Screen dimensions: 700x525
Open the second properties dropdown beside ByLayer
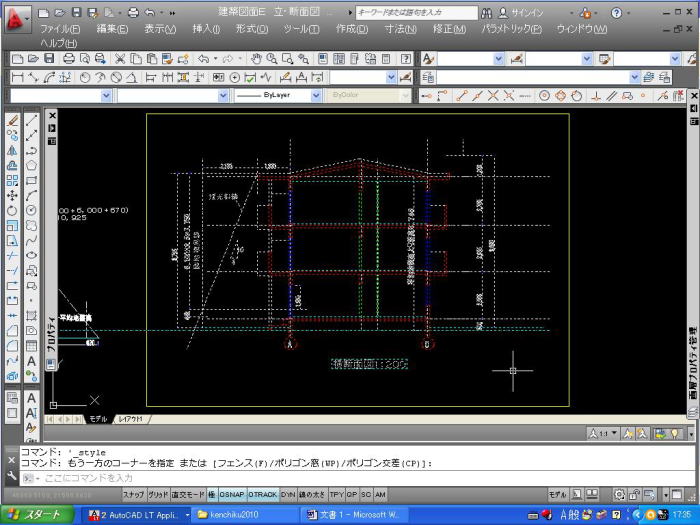(223, 96)
